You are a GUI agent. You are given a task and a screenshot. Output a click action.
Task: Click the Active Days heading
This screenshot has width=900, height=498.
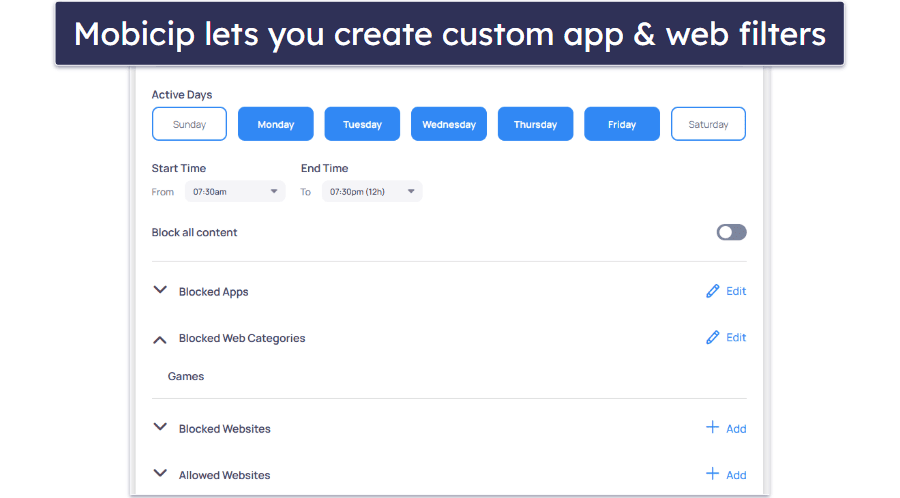point(182,95)
